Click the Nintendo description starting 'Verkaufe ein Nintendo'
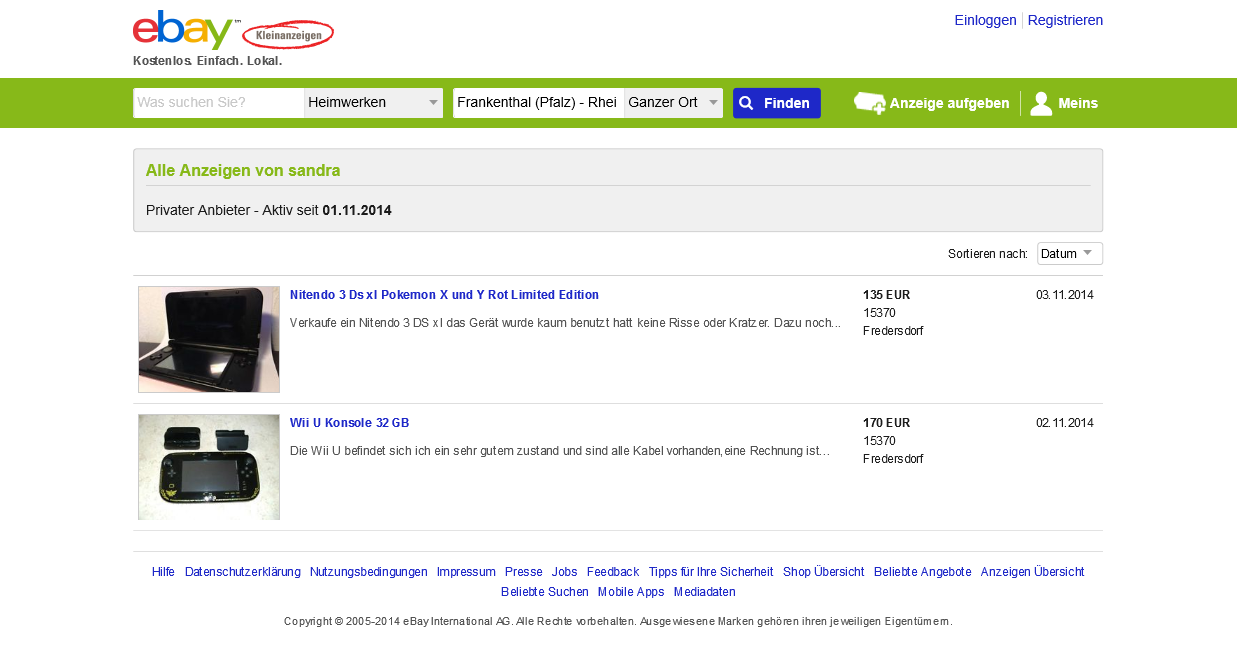Screen dimensions: 1237x661 (565, 323)
